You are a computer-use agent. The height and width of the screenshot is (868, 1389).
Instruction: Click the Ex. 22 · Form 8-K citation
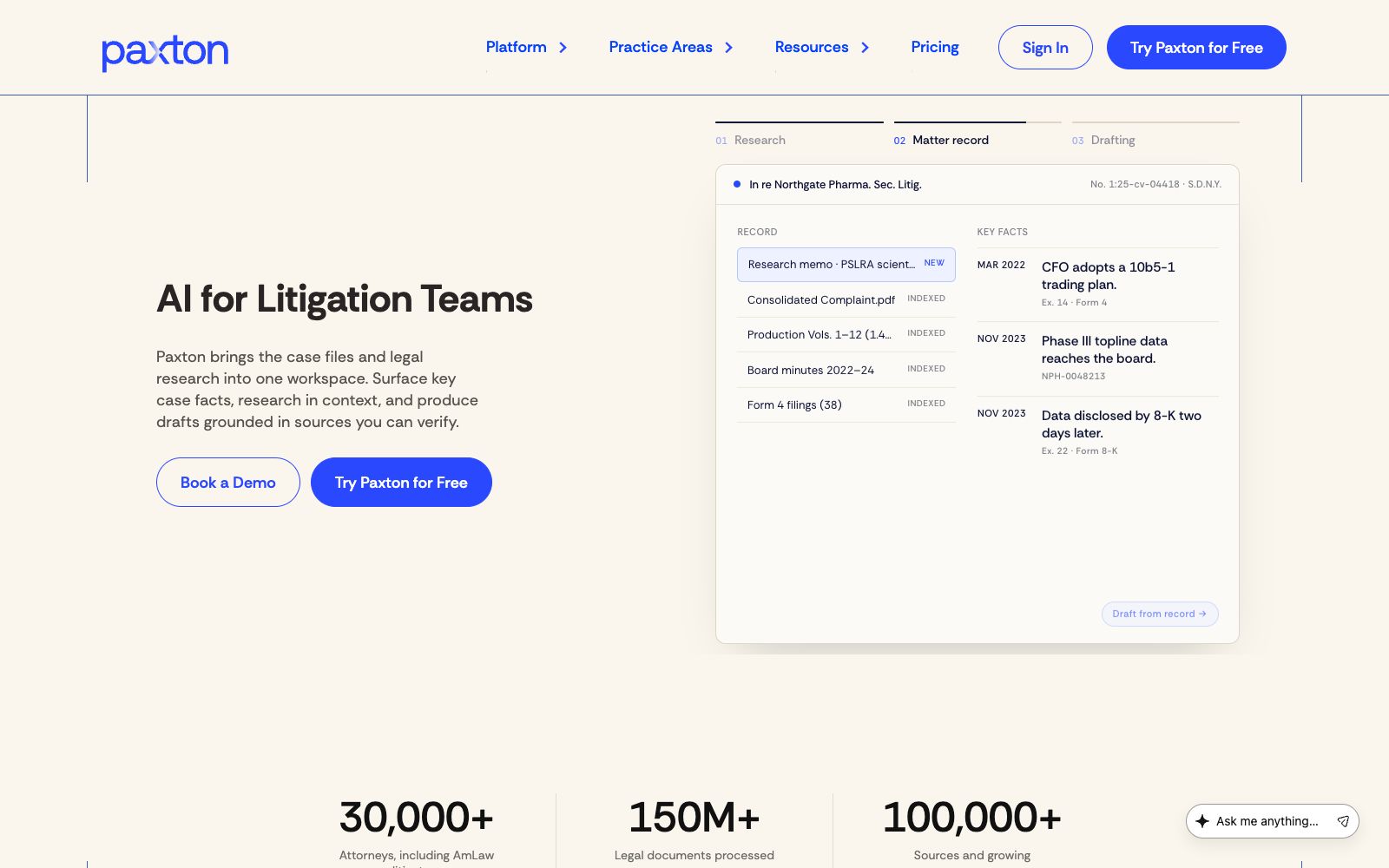(x=1079, y=451)
